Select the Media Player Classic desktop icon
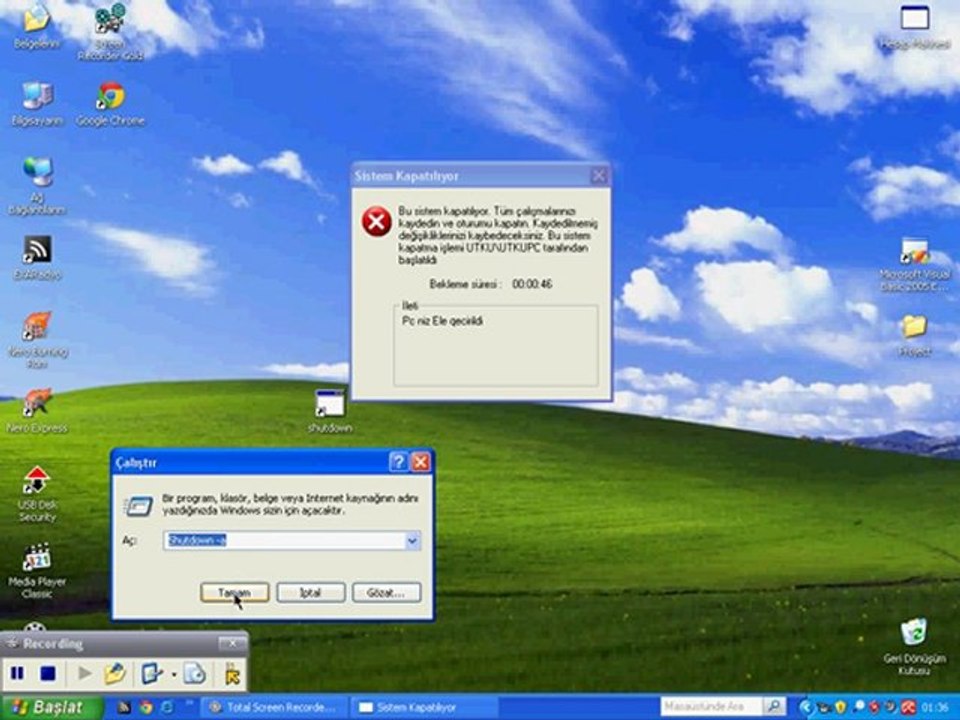This screenshot has width=960, height=720. click(x=37, y=570)
